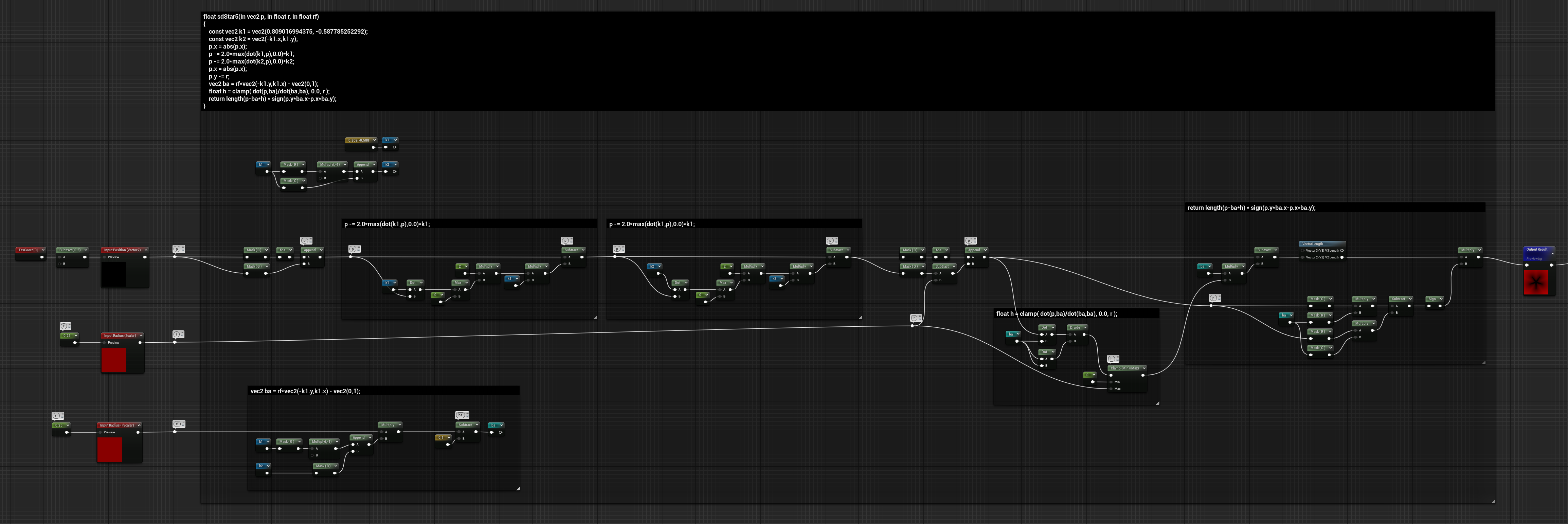This screenshot has height=524, width=1568.
Task: Collapse the Input Position (Vector2) node
Action: (145, 250)
